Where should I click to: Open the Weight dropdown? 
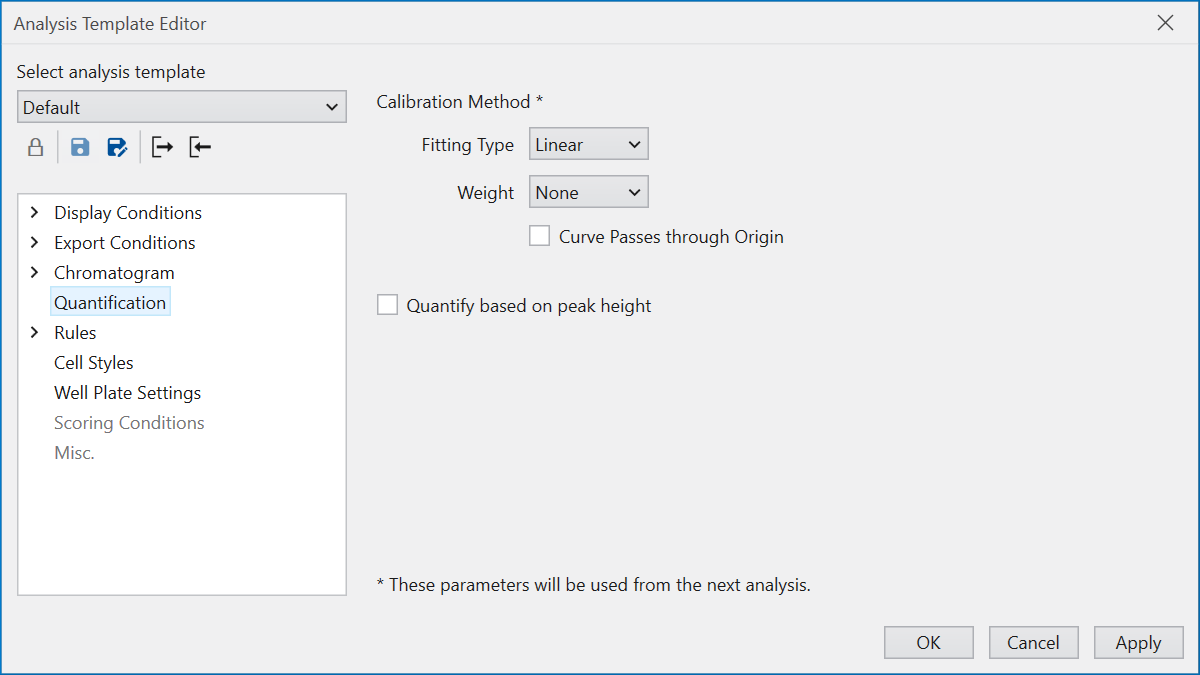pos(588,193)
